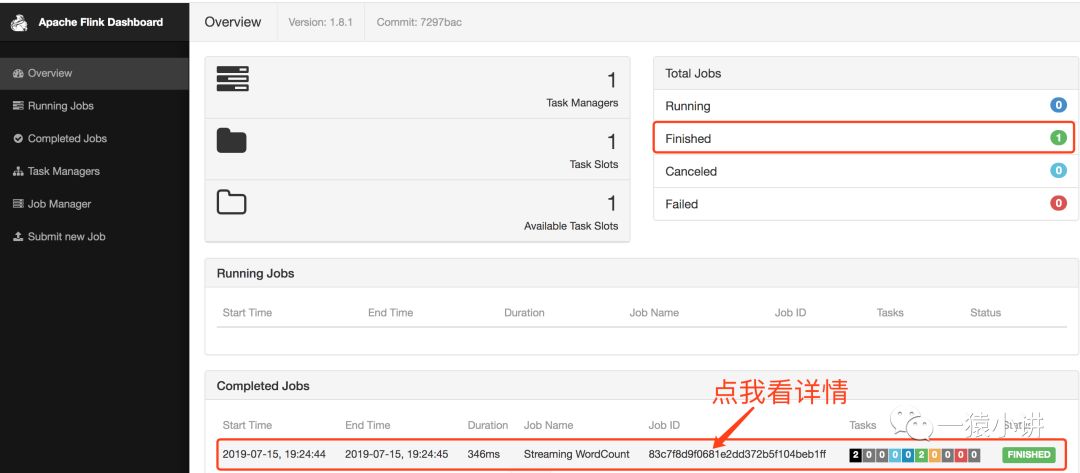Go to Completed Jobs in sidebar
The height and width of the screenshot is (473, 1080).
[x=94, y=138]
